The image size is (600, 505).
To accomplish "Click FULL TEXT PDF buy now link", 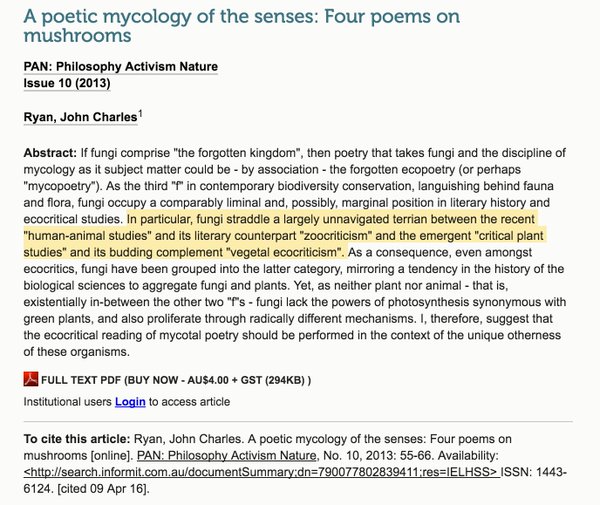I will [x=176, y=380].
